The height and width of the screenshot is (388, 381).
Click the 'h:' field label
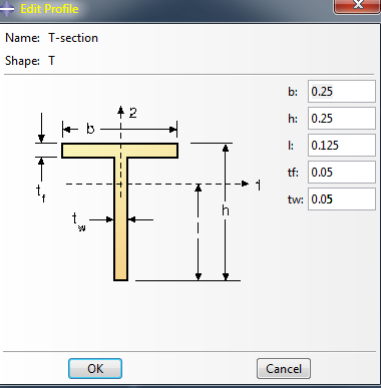[293, 118]
